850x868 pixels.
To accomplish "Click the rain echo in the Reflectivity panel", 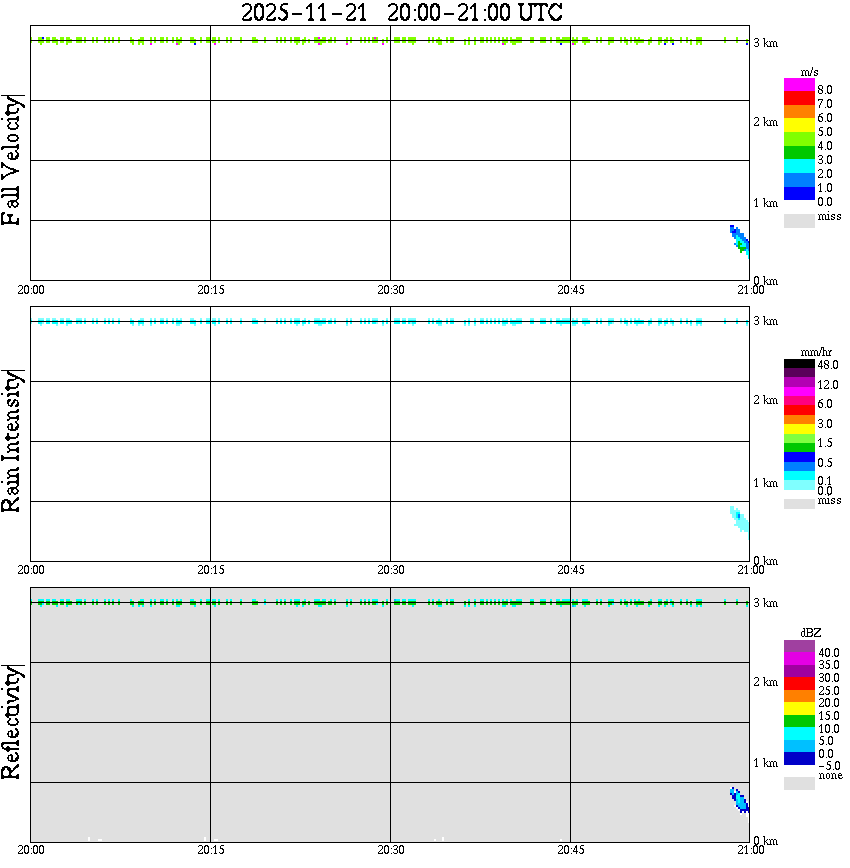I will click(x=739, y=800).
